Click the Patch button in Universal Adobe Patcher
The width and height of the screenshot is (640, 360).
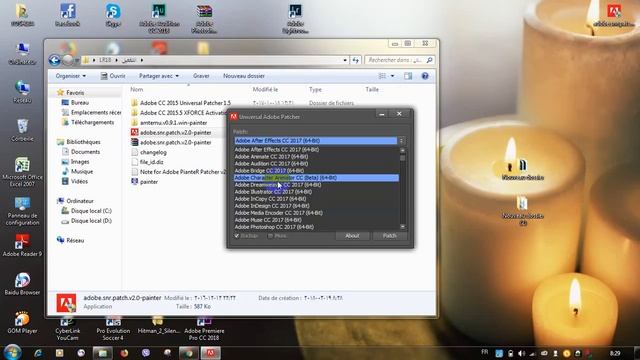(389, 236)
